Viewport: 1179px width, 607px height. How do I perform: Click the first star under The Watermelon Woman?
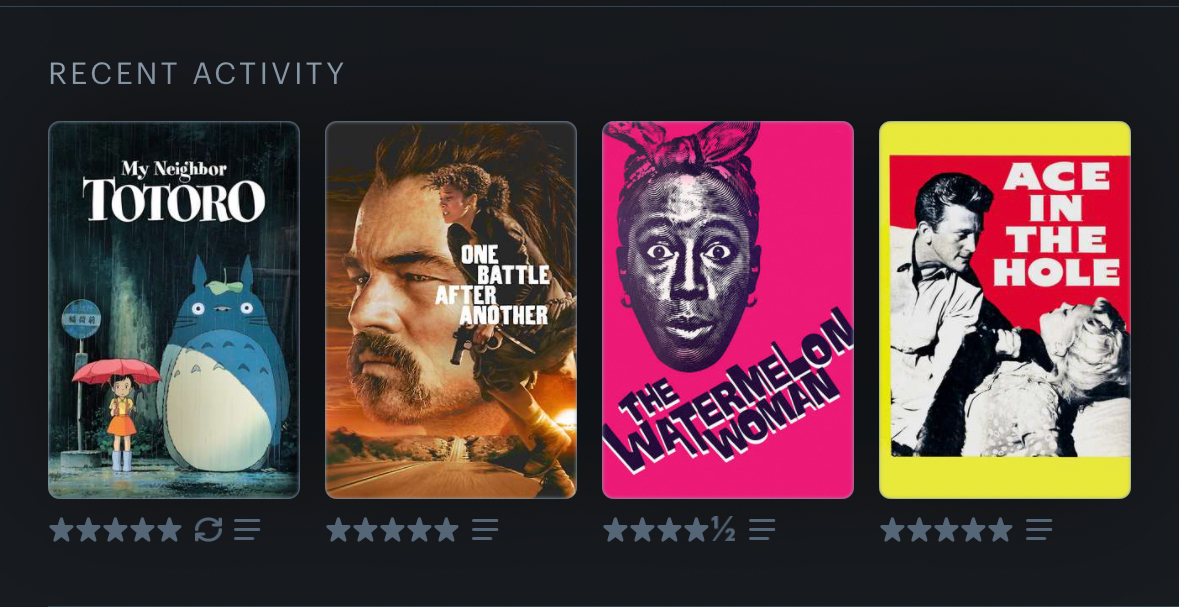tap(615, 530)
